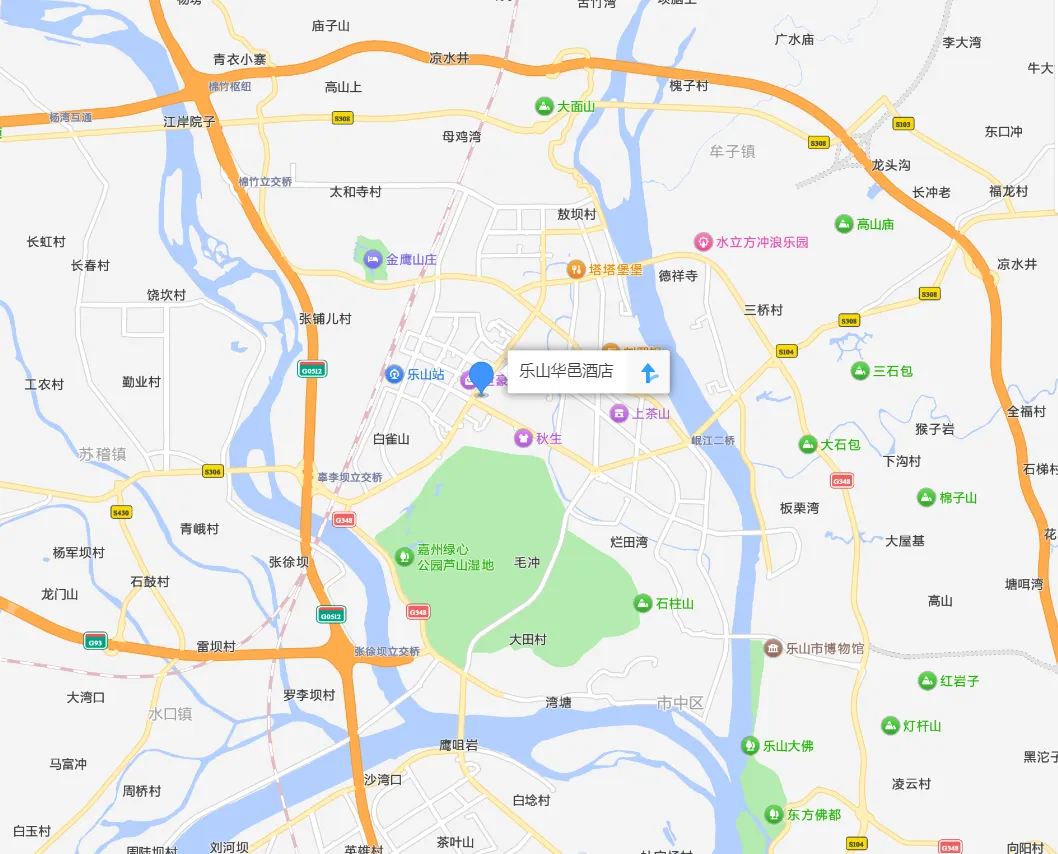Click the navigation arrow in the hotel popup
This screenshot has height=854, width=1058.
[648, 372]
